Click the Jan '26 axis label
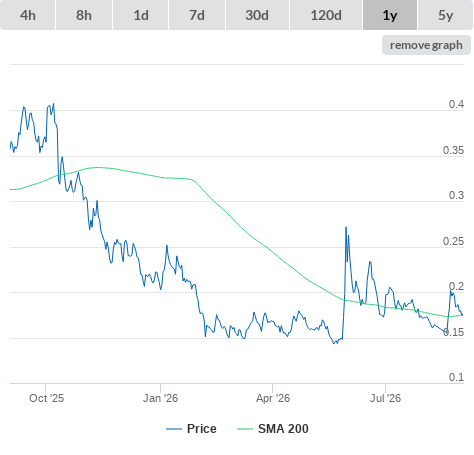Viewport: 474px width, 455px height. [160, 398]
